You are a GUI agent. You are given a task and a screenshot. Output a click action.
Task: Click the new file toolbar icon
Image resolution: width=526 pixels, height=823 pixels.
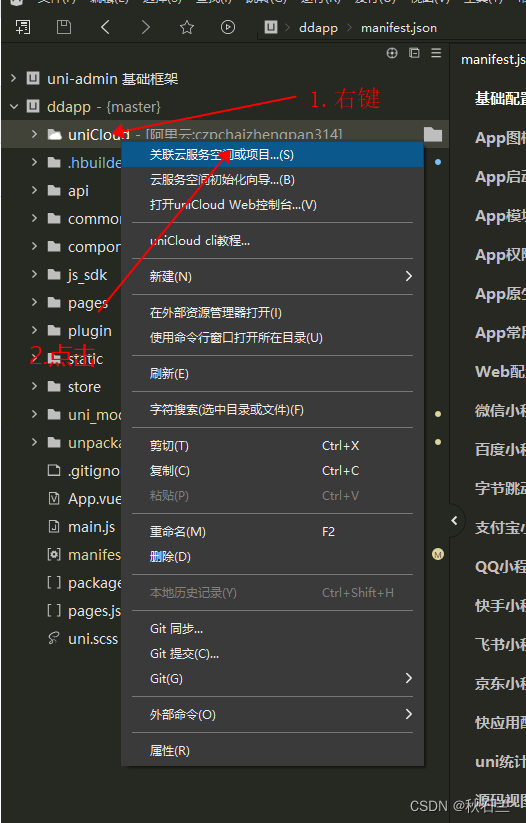[x=23, y=27]
